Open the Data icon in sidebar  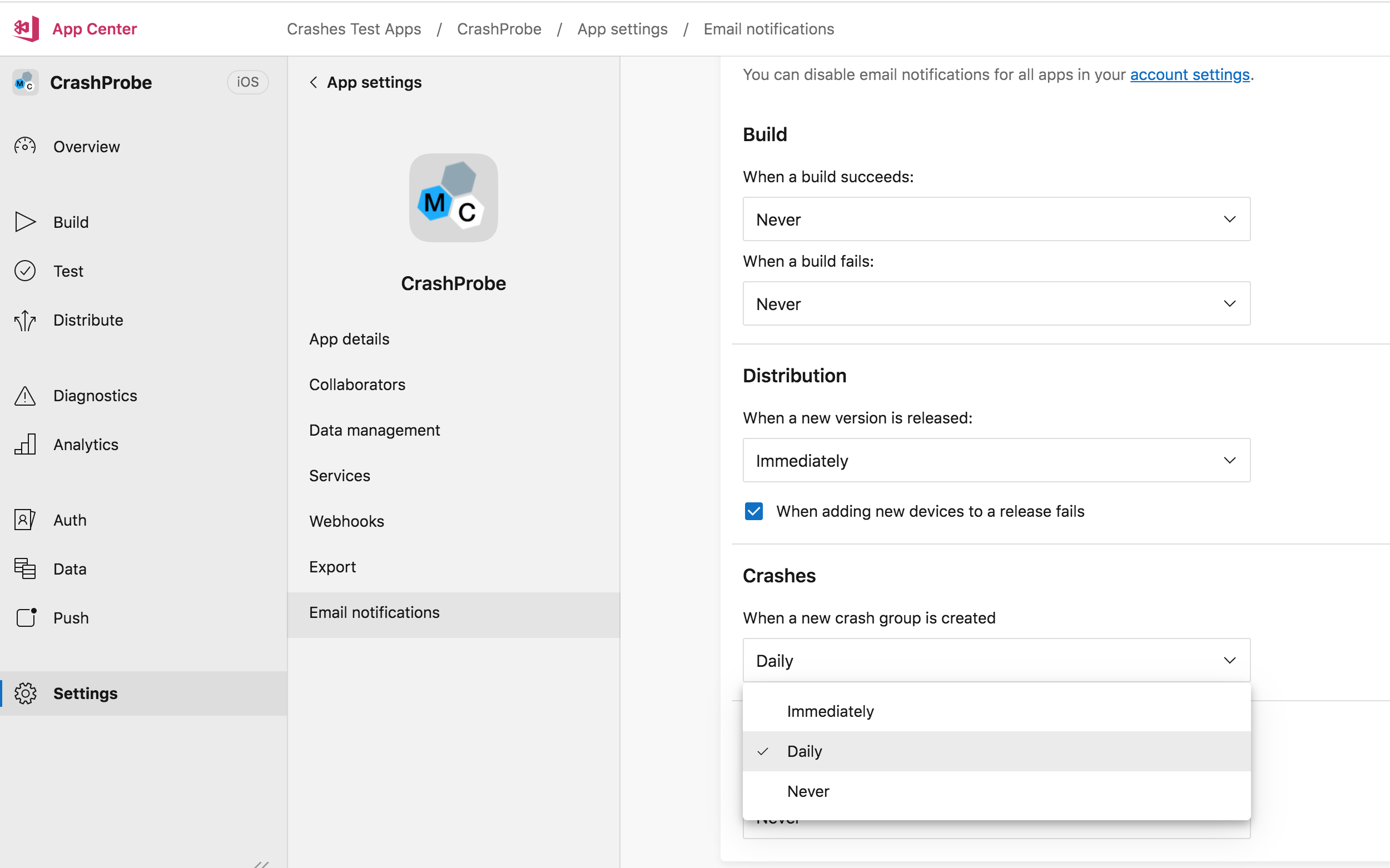25,568
